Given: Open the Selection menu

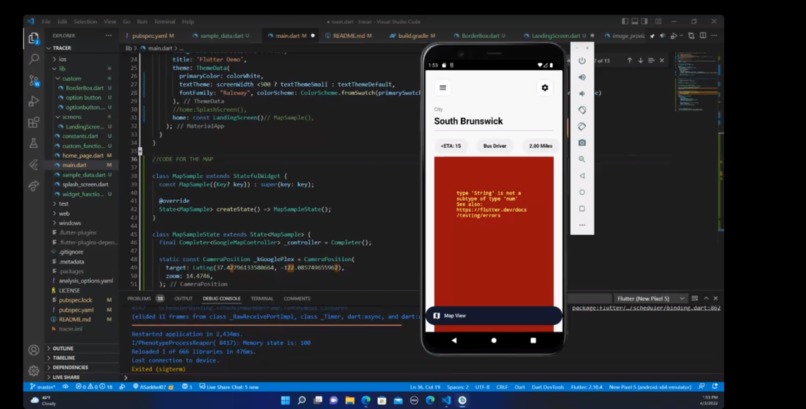Looking at the screenshot, I should (x=85, y=22).
